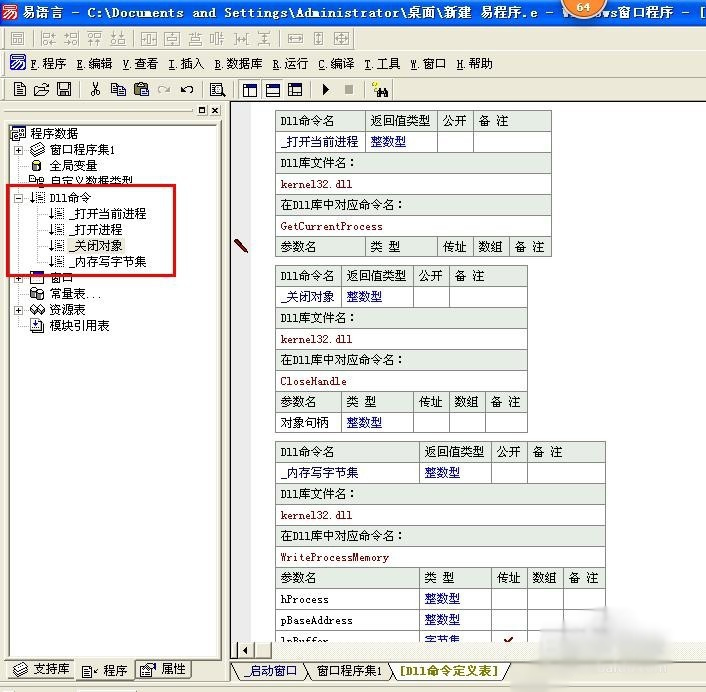Open the E.编辑 menu
This screenshot has height=692, width=706.
pyautogui.click(x=94, y=64)
